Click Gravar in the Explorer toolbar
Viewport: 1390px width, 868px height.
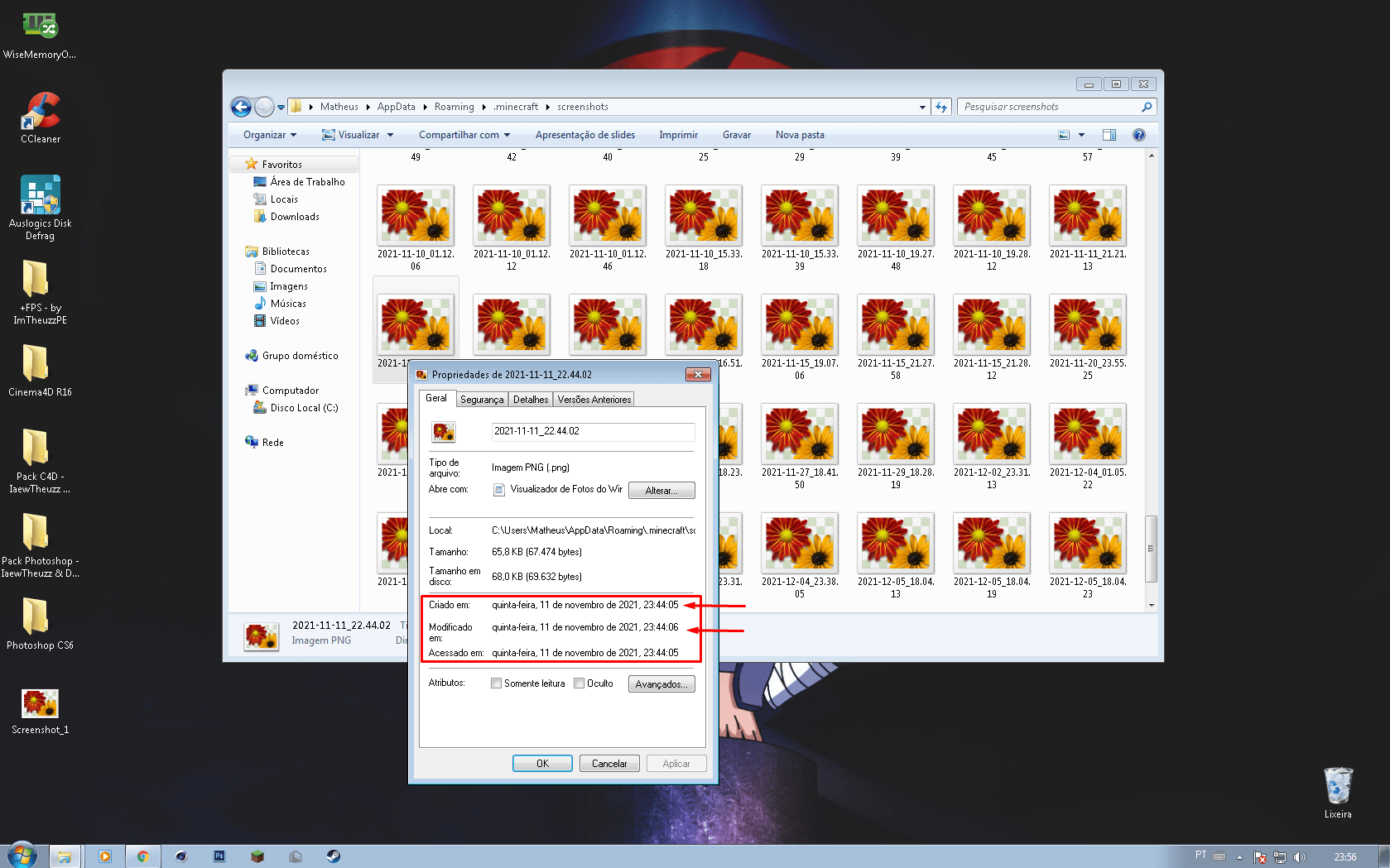[x=737, y=135]
